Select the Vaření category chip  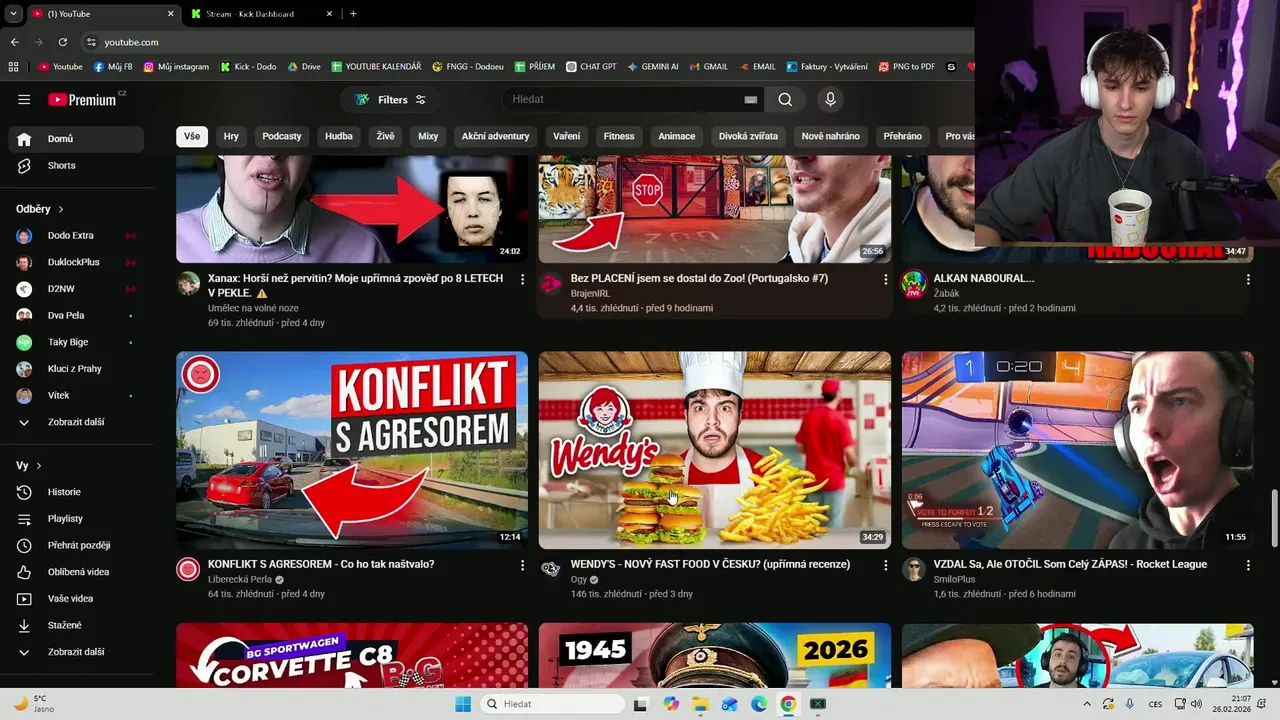click(566, 136)
